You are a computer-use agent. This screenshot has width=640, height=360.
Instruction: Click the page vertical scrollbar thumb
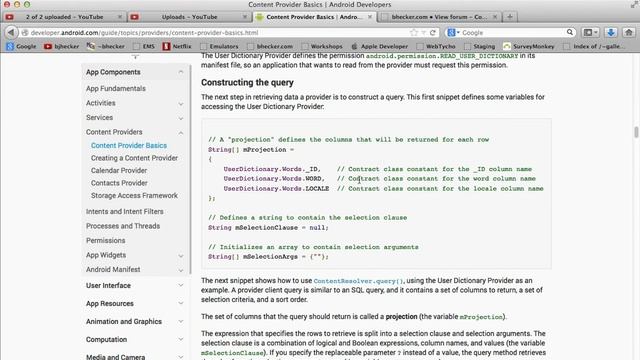[636, 132]
